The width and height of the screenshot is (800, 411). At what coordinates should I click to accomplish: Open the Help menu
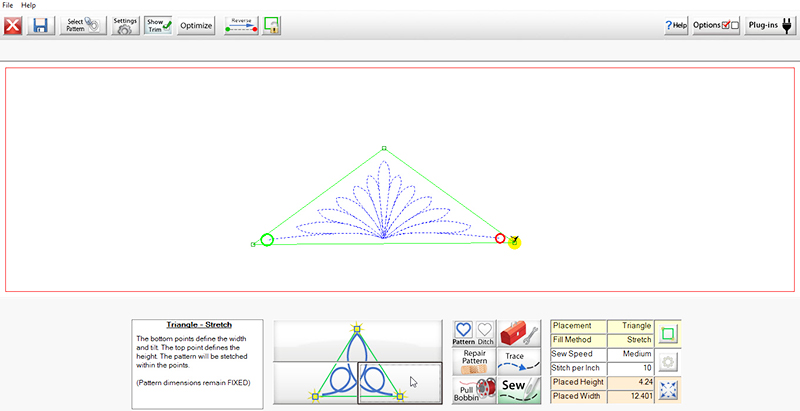click(28, 6)
